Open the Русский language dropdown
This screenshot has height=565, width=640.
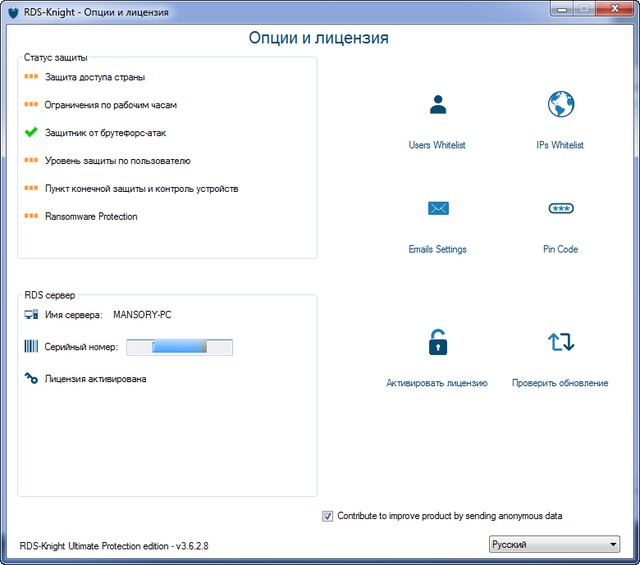click(x=554, y=544)
